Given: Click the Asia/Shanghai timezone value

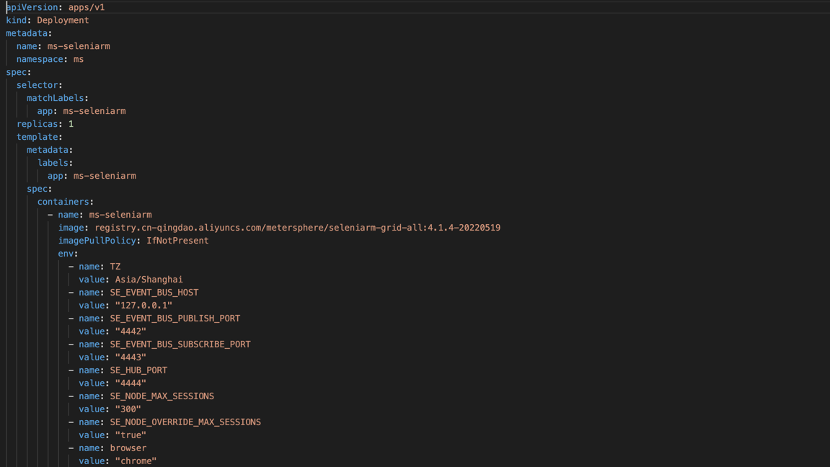Looking at the screenshot, I should [149, 280].
